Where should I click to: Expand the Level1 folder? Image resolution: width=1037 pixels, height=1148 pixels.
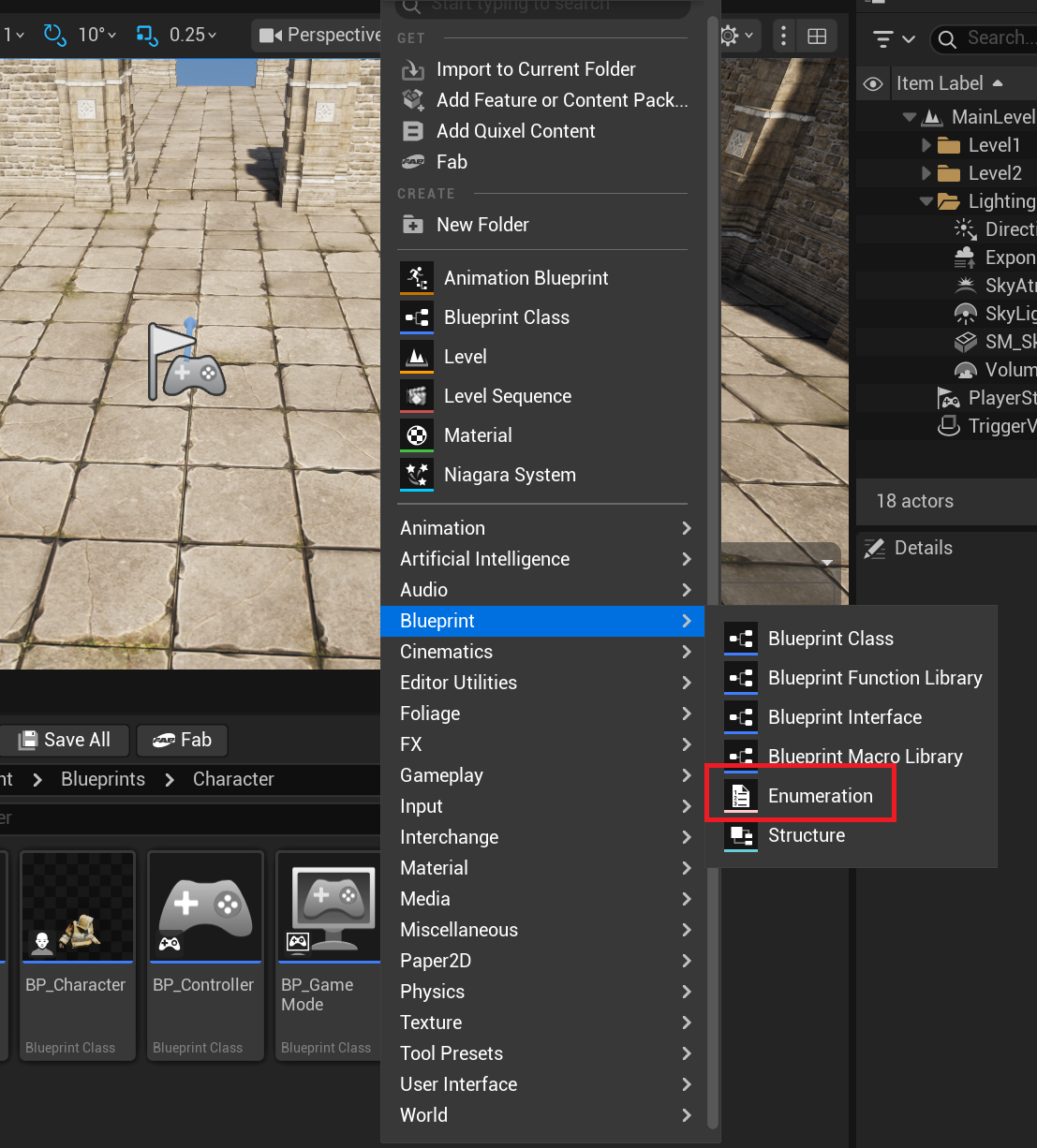(x=926, y=145)
